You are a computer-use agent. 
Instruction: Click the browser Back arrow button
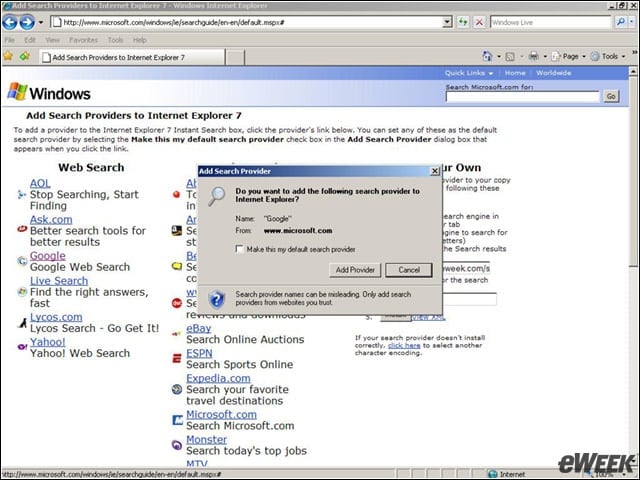[10, 22]
